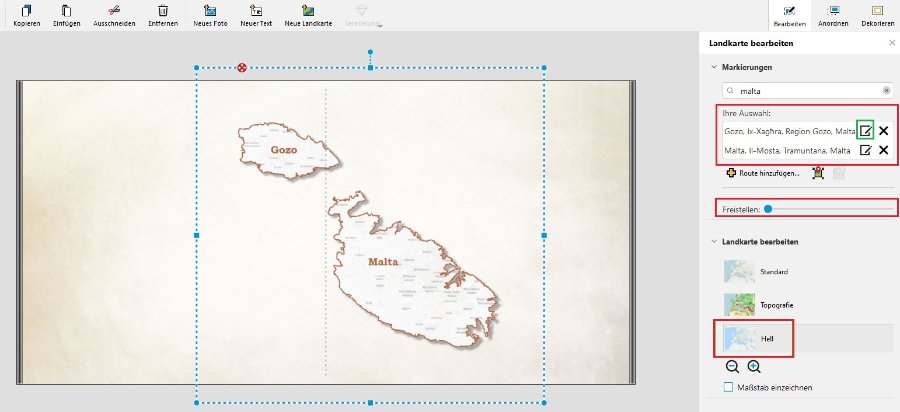Zoom out the map with minus magnifier

[733, 367]
